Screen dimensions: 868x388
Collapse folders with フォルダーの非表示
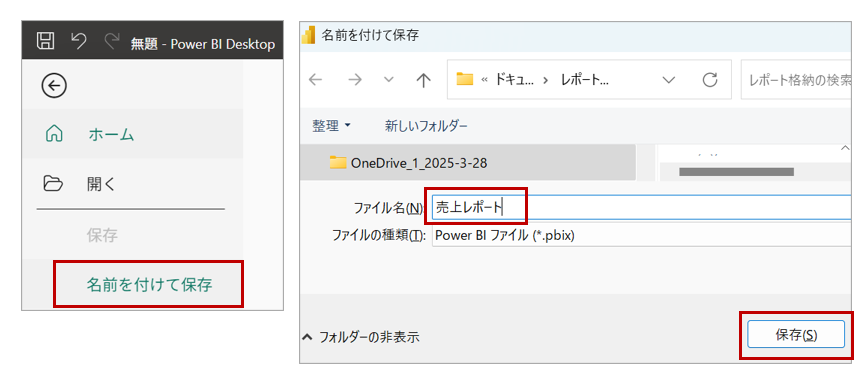360,337
